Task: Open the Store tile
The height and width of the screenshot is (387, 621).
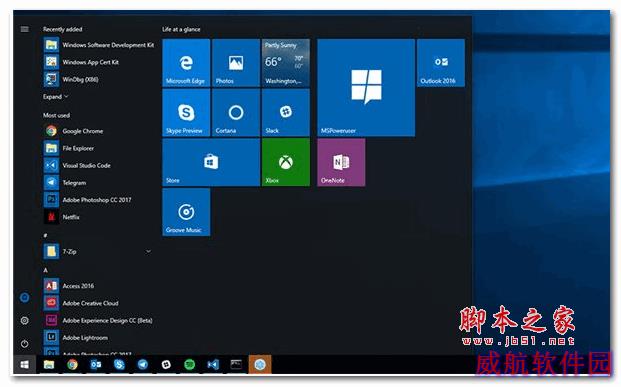Action: click(x=211, y=162)
